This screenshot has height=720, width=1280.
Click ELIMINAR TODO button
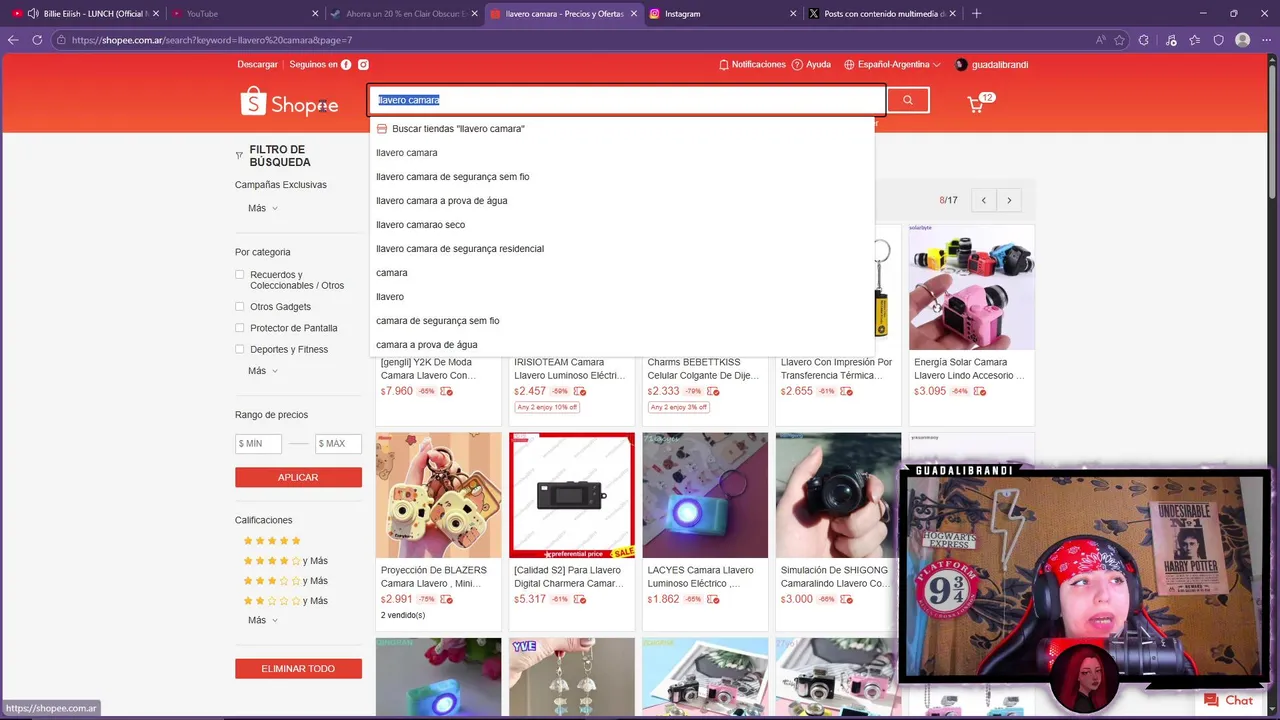point(298,669)
